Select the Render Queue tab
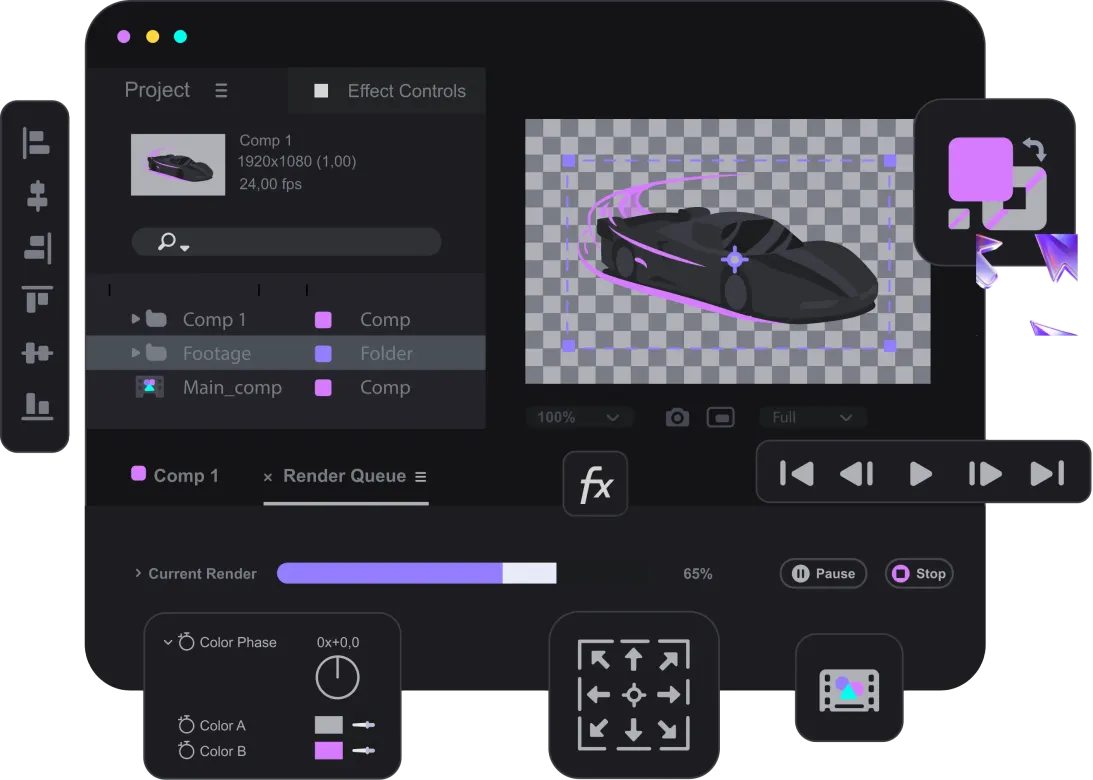Viewport: 1093px width, 780px height. [x=344, y=475]
